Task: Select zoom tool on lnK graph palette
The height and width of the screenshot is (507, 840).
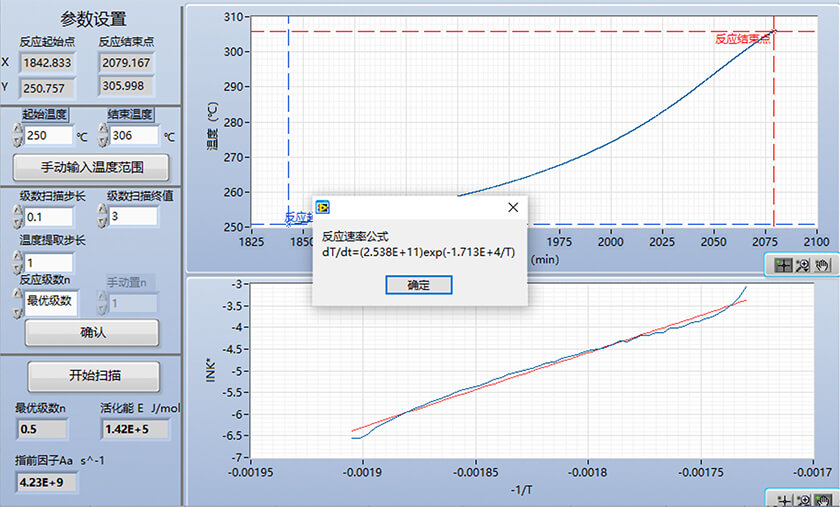Action: (803, 498)
